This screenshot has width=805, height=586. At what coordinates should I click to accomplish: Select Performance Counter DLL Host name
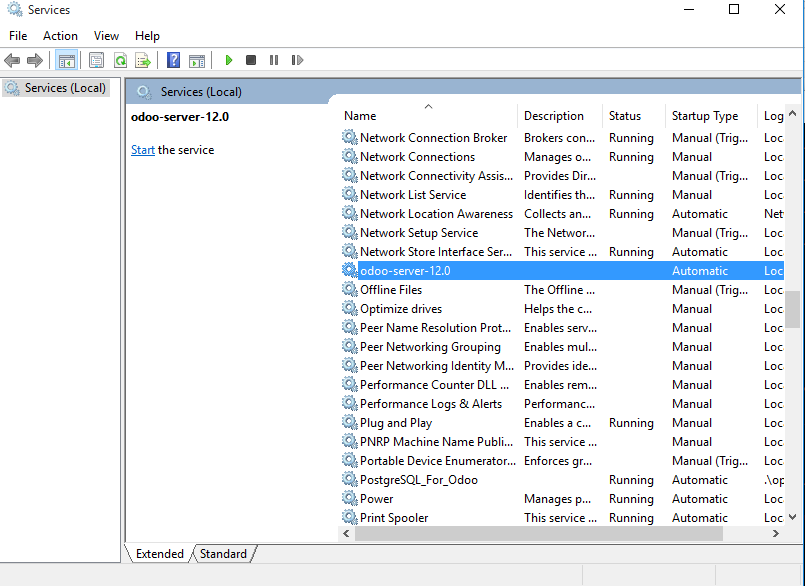[x=434, y=385]
